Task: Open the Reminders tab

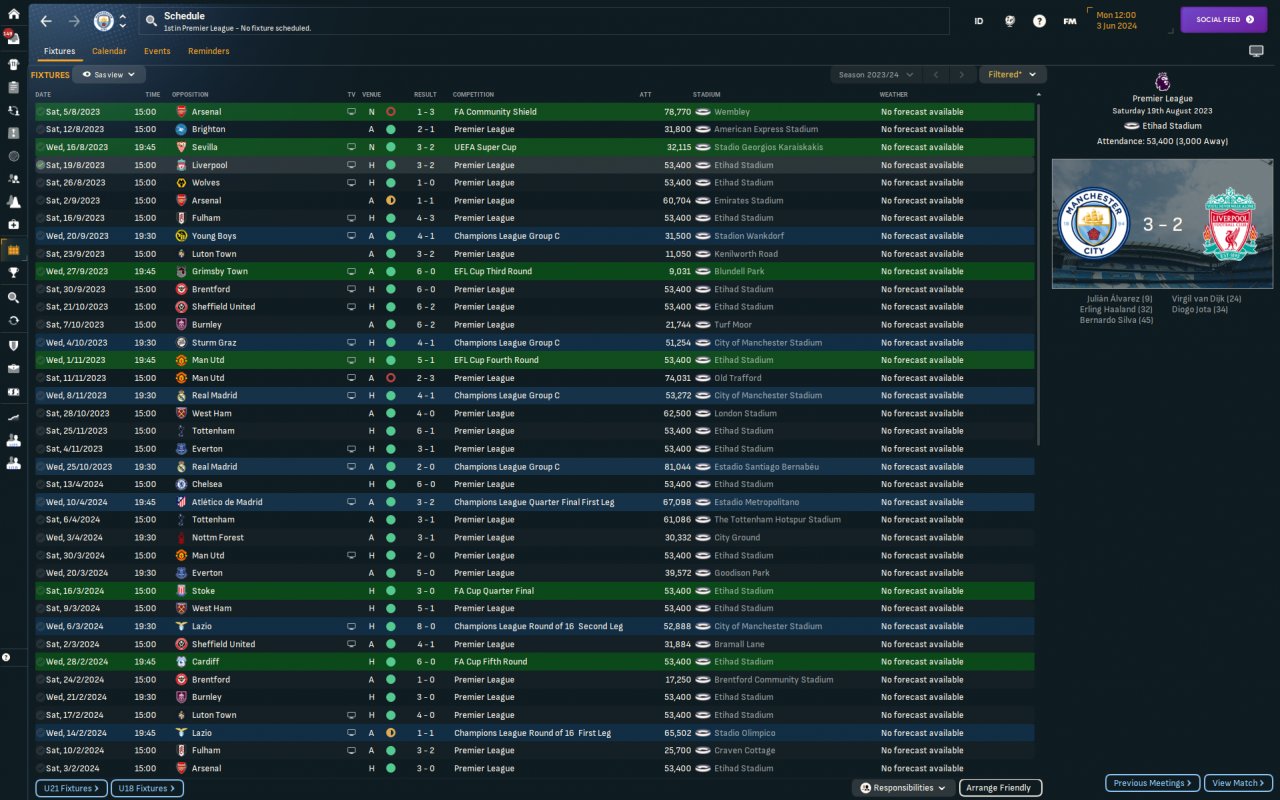Action: click(x=209, y=51)
